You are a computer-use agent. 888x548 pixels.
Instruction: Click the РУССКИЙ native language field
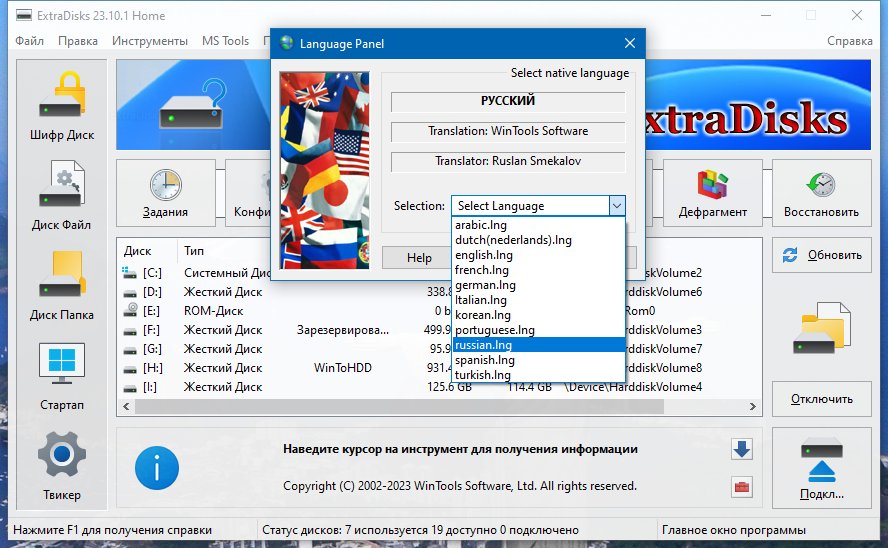point(508,101)
